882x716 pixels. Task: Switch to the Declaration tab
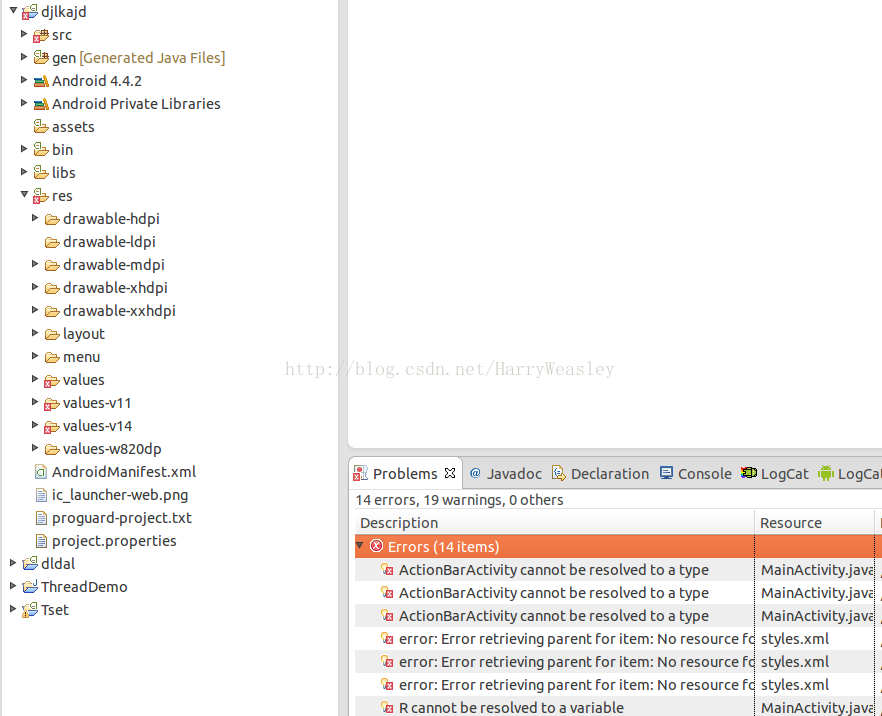point(600,474)
